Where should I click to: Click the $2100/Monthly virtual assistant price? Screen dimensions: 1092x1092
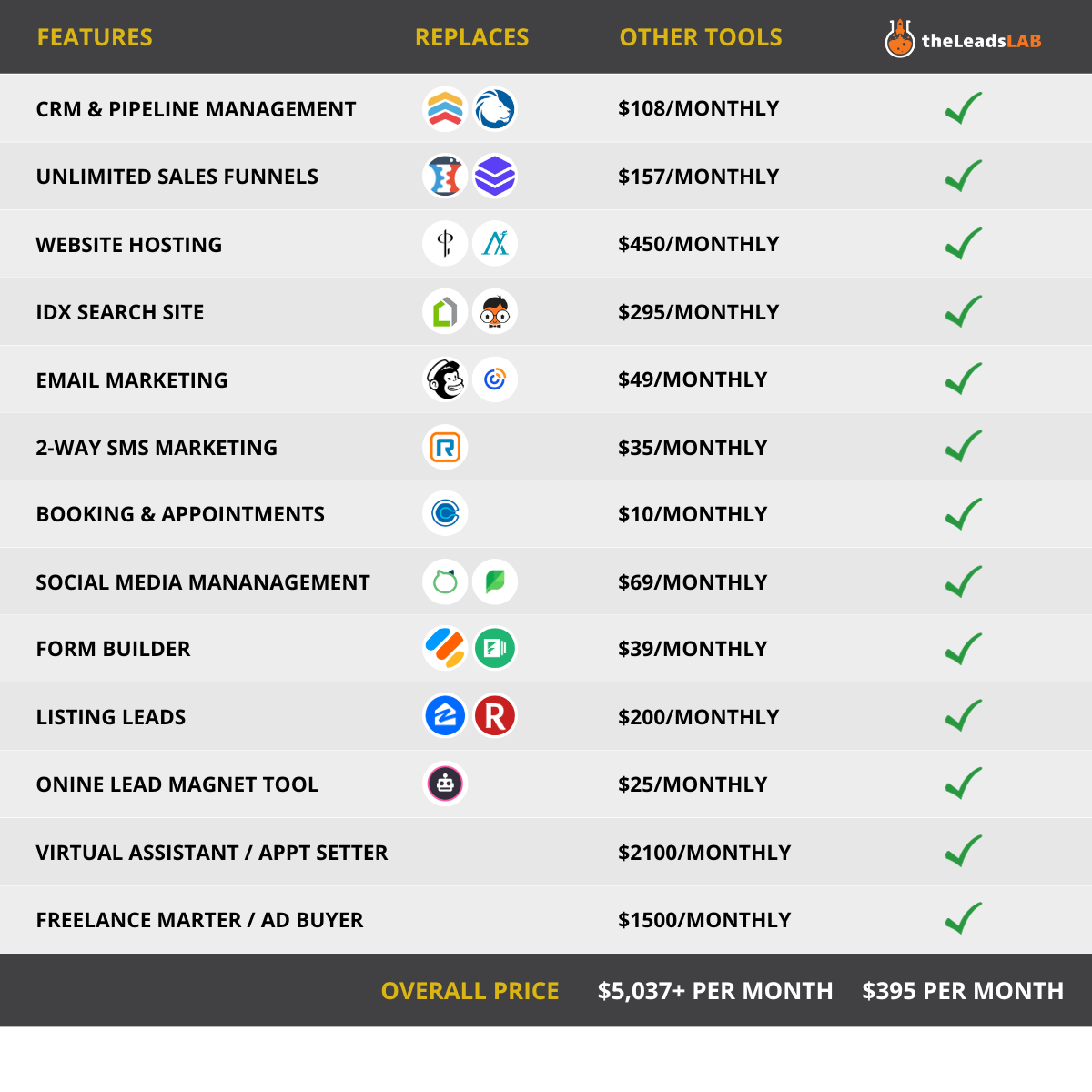[704, 853]
